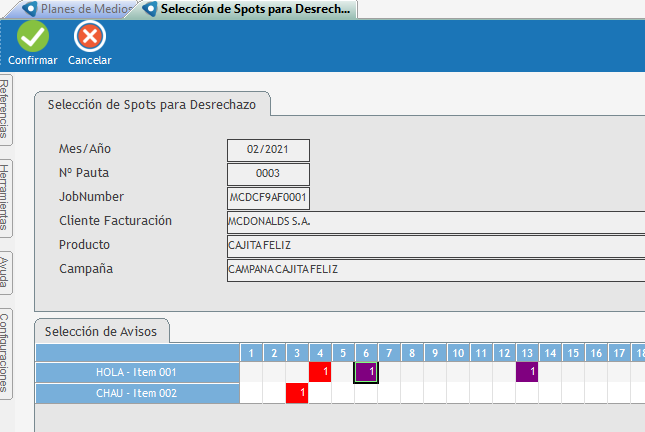Toggle the purple spot on day 6 for HOLA

click(366, 372)
